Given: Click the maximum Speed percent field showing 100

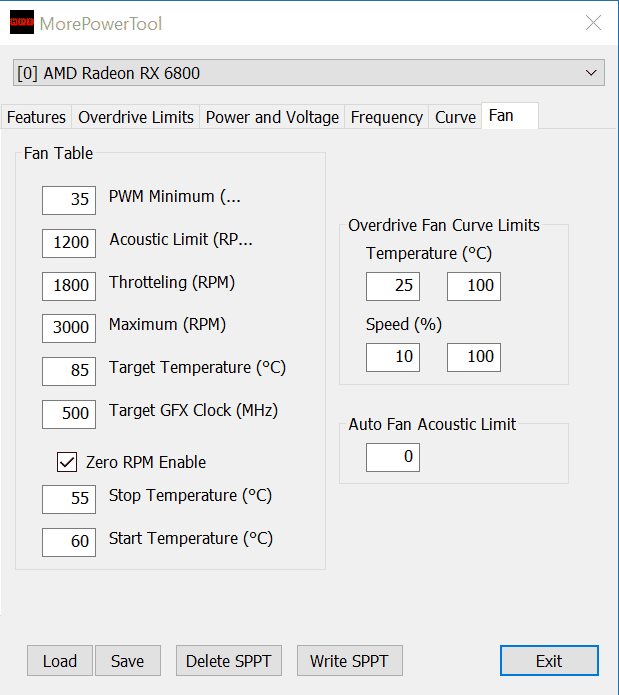Looking at the screenshot, I should [x=474, y=357].
